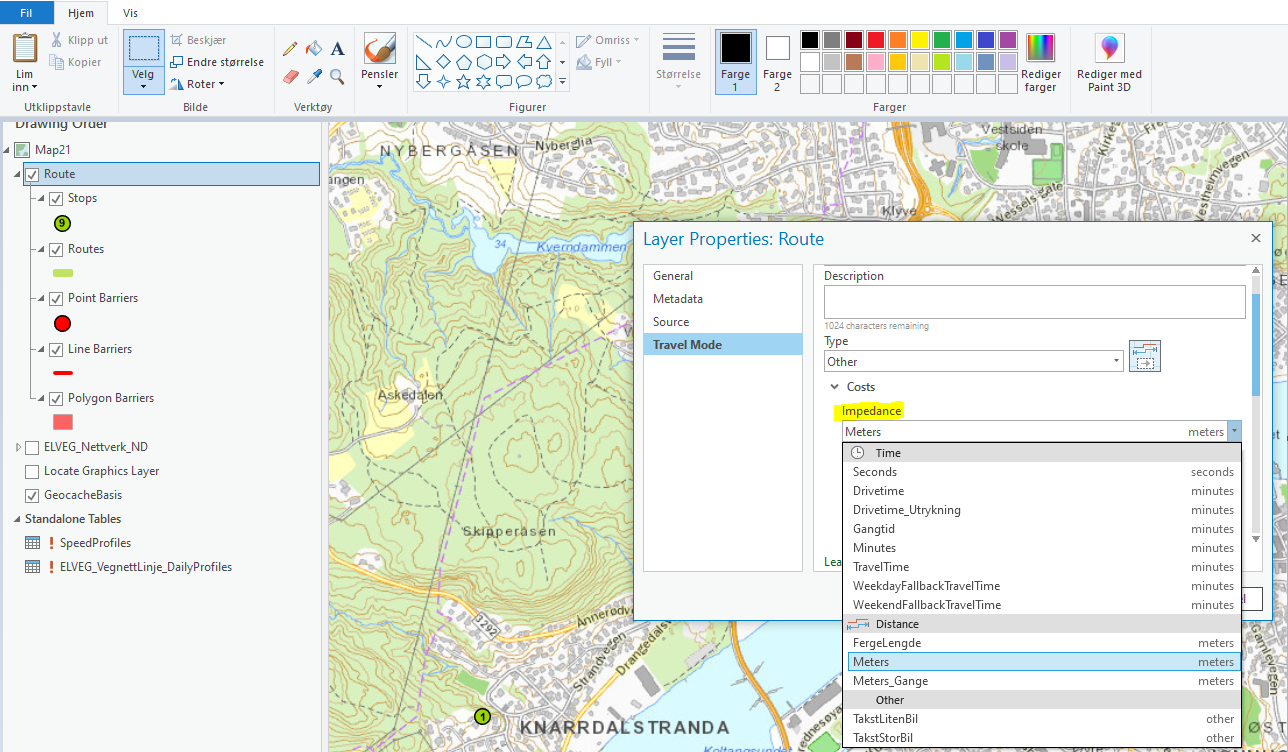The image size is (1288, 752).
Task: Select the Magnifier tool
Action: coord(337,76)
